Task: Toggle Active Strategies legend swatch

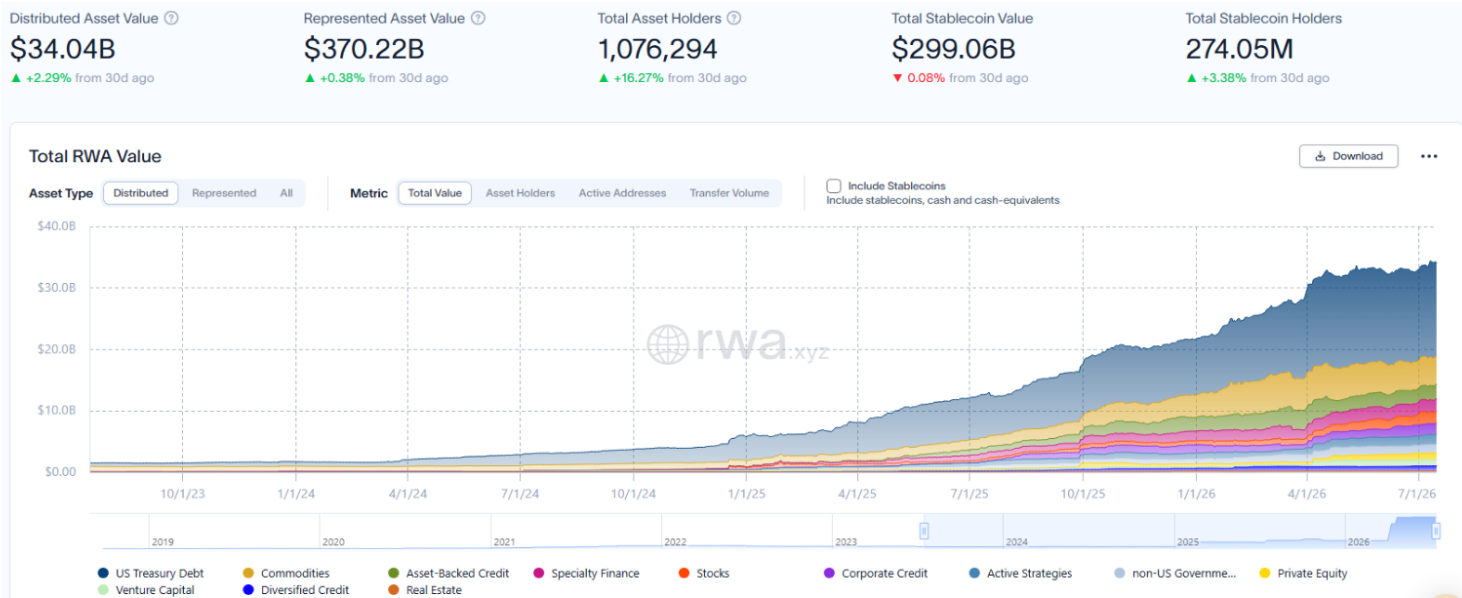Action: click(x=974, y=573)
